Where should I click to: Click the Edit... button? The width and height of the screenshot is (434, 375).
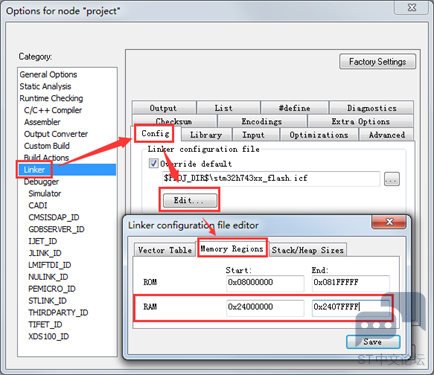(x=190, y=200)
